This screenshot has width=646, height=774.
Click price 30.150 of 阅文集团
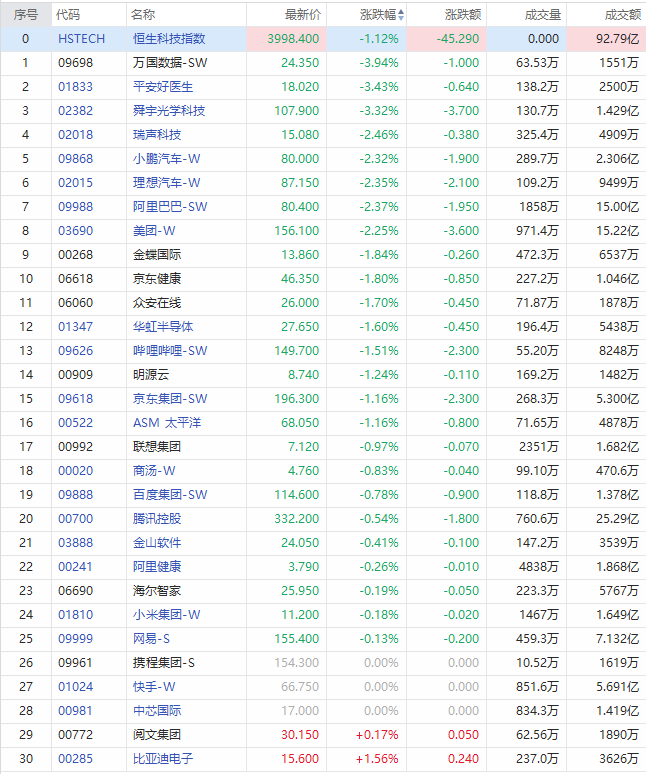[300, 735]
